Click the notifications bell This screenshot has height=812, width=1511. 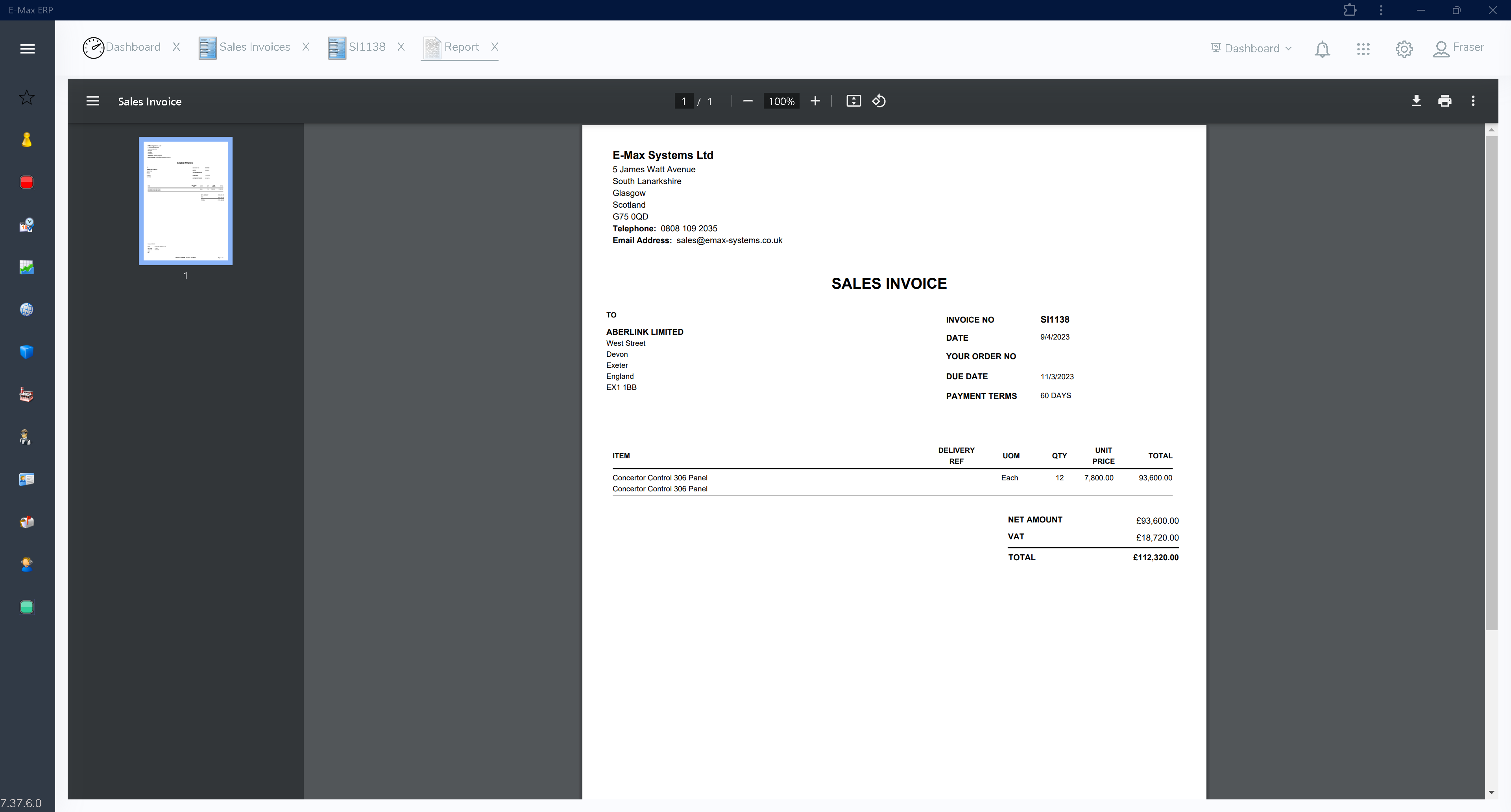coord(1322,49)
